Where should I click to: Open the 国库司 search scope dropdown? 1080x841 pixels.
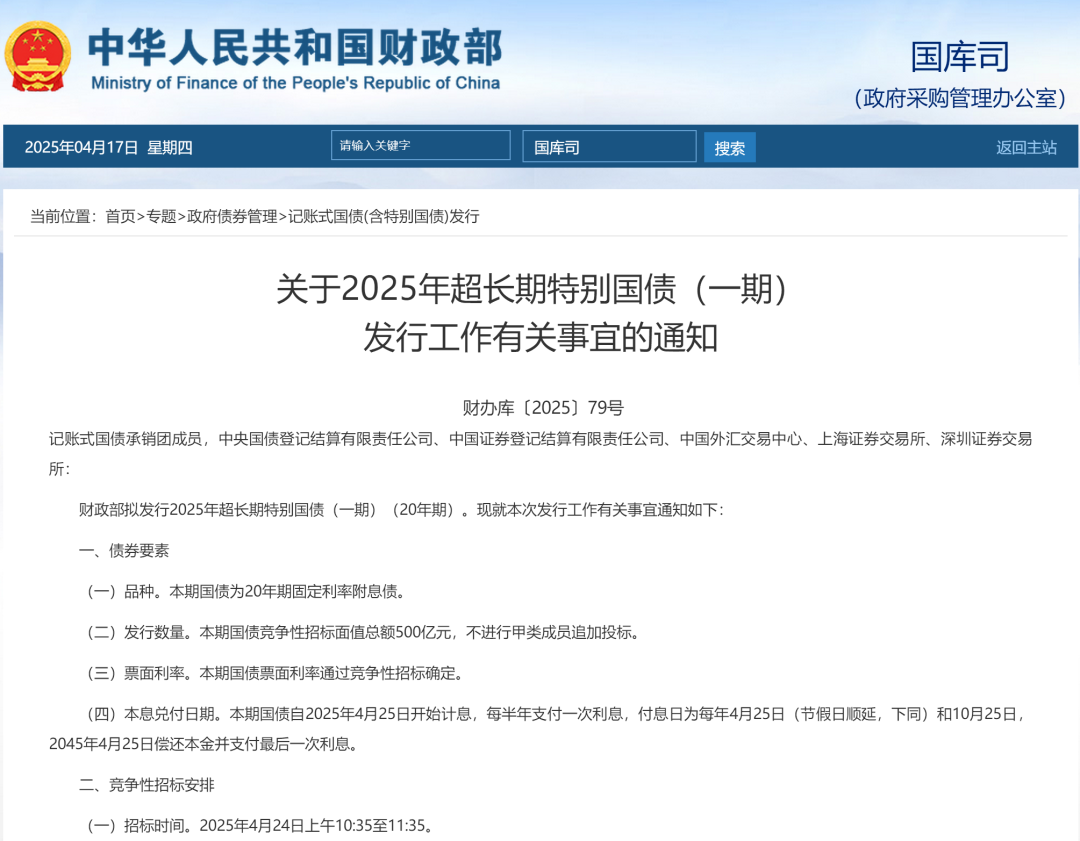(609, 146)
